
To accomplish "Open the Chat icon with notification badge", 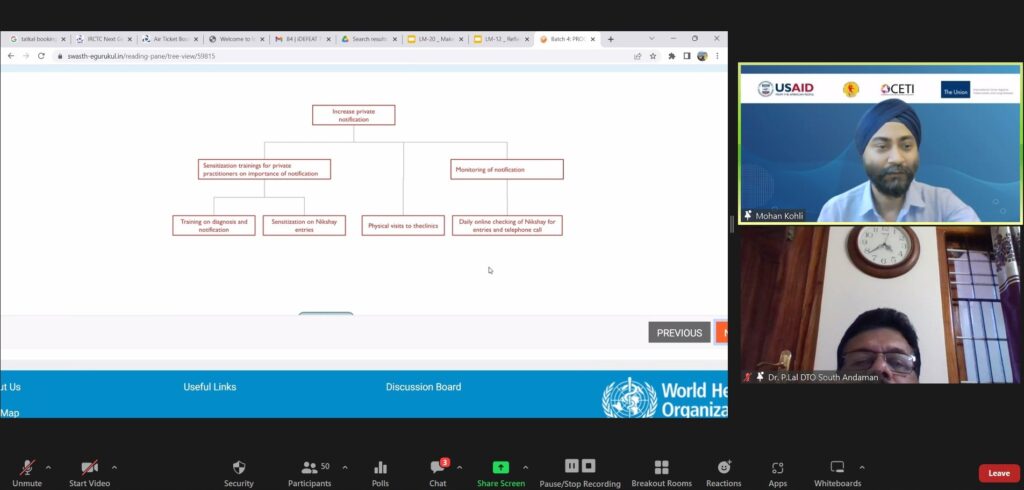I will click(x=437, y=468).
